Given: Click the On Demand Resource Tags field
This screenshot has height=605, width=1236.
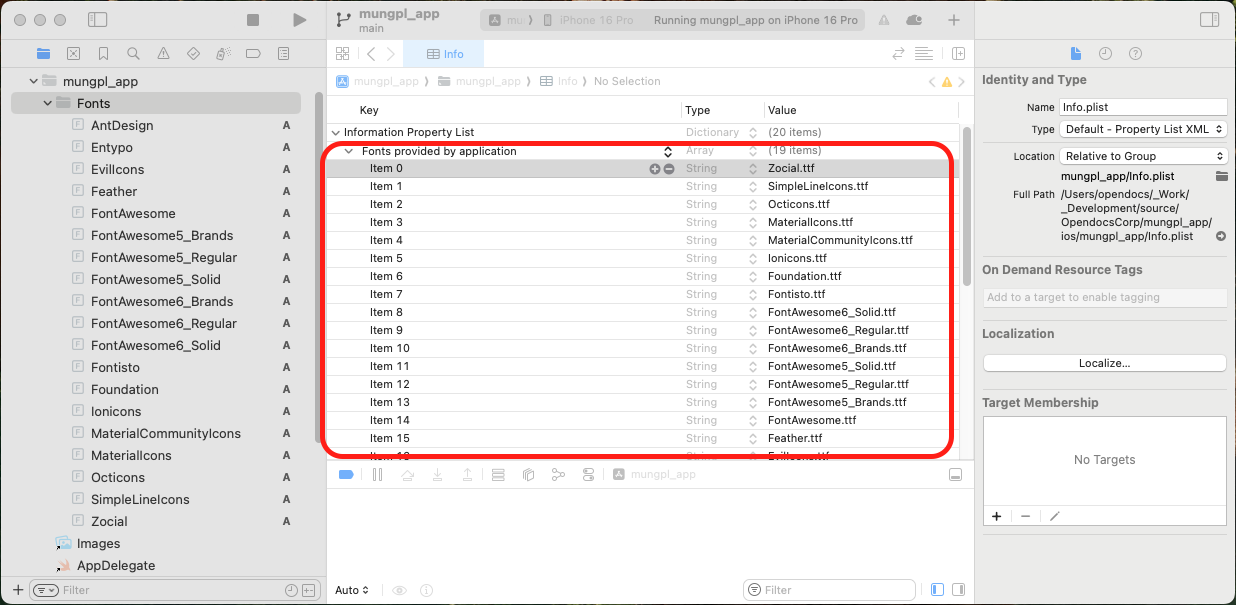Looking at the screenshot, I should tap(1104, 297).
